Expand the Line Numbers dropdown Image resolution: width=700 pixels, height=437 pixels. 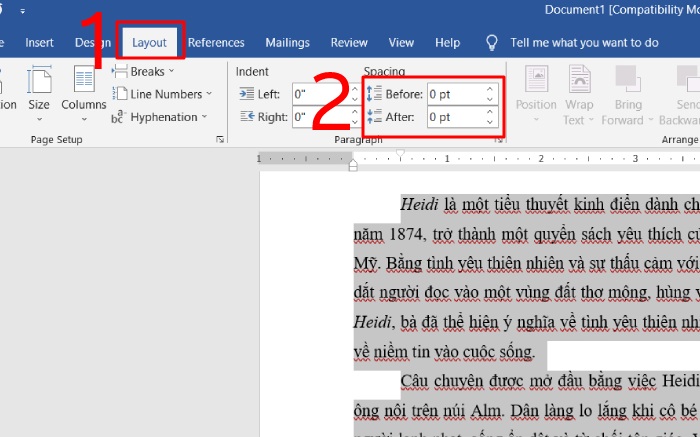tap(165, 94)
